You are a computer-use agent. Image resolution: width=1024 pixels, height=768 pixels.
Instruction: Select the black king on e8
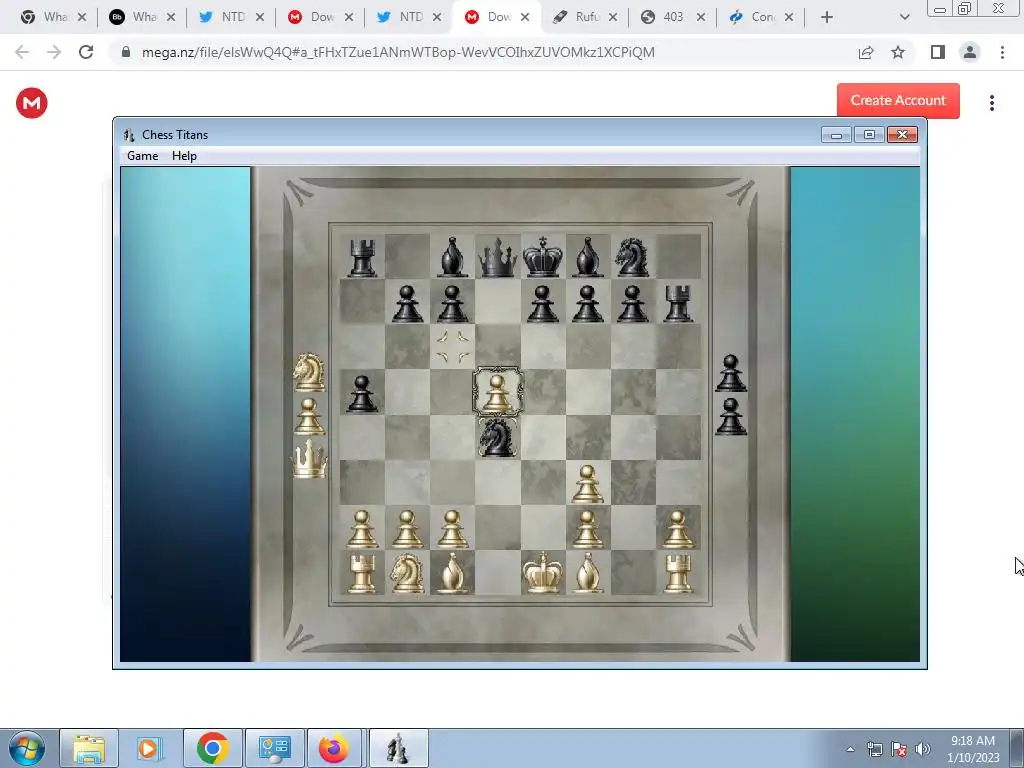(542, 257)
